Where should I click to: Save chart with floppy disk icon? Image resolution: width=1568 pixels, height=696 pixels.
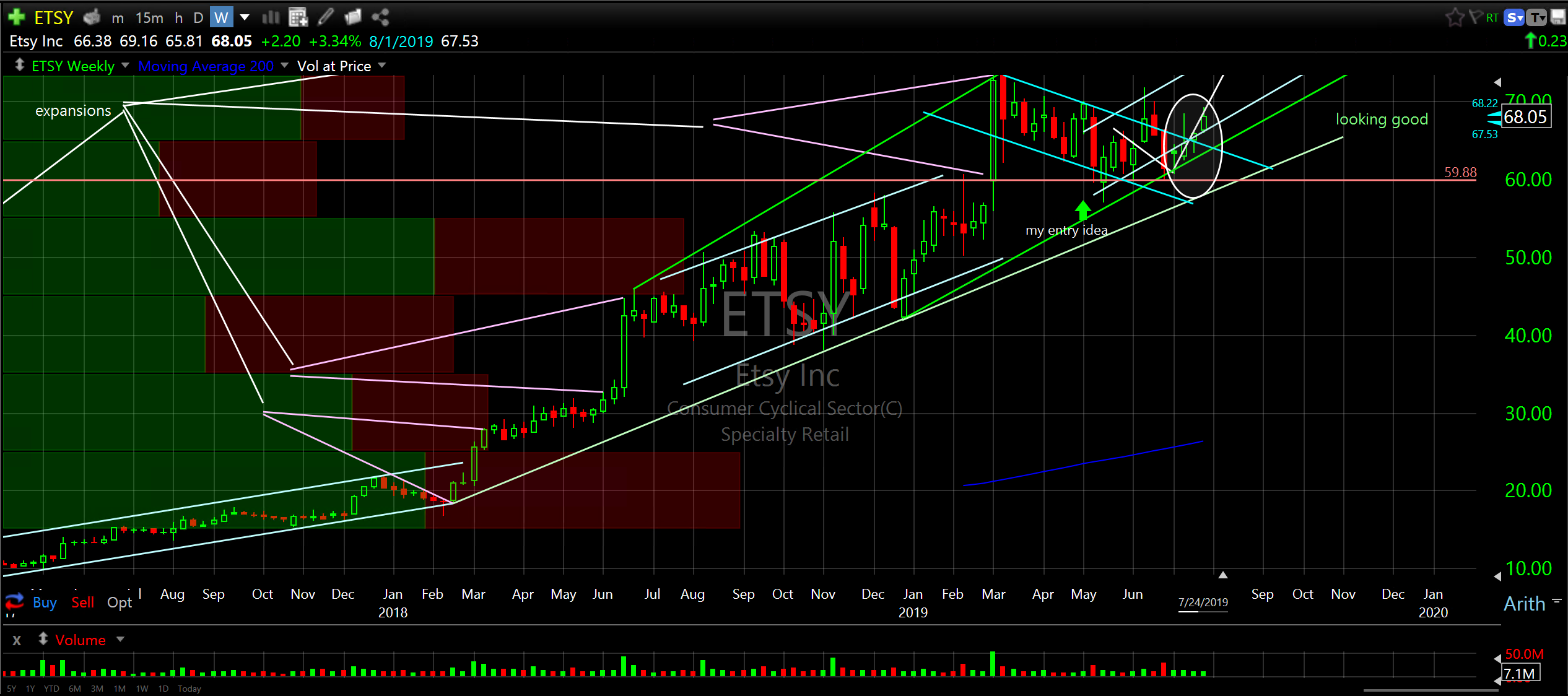click(x=1557, y=17)
